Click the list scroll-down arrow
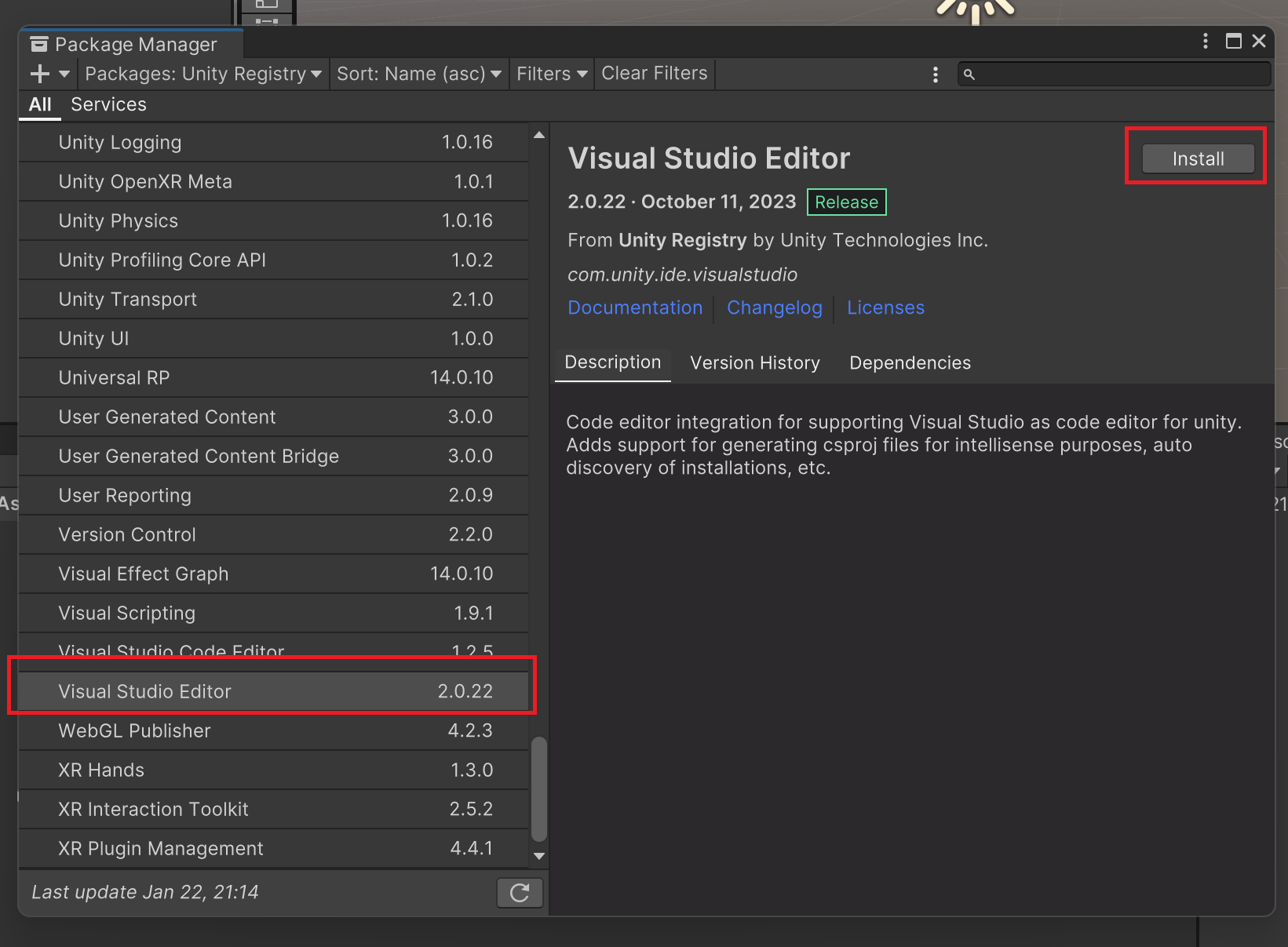1288x947 pixels. coord(539,856)
